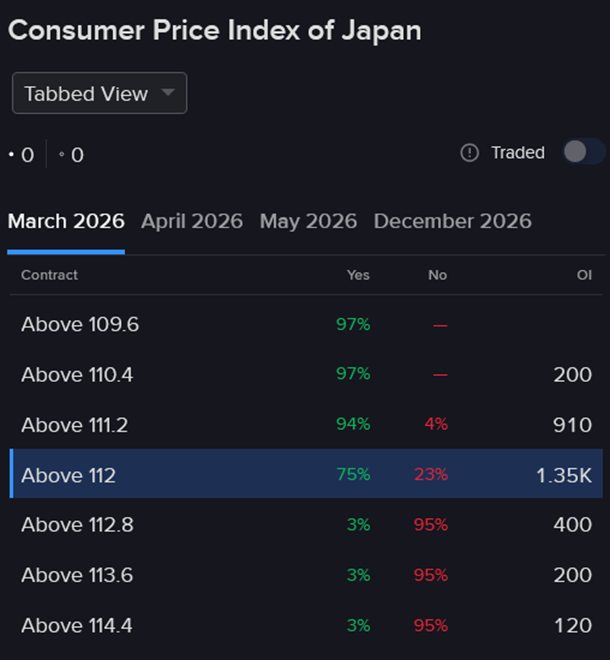Click the info icon beside Traded
610x660 pixels.
click(x=470, y=153)
